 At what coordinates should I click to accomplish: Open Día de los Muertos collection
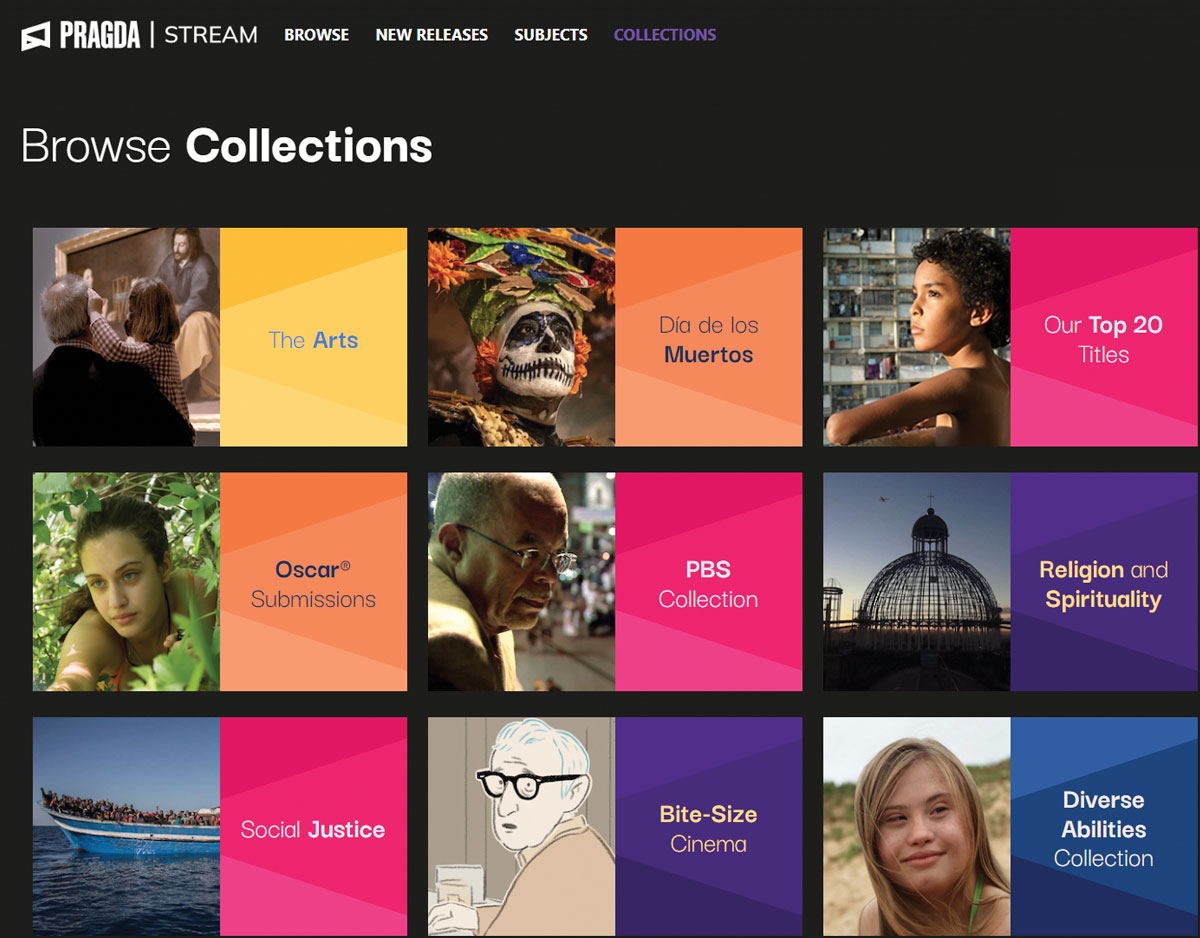pyautogui.click(x=708, y=339)
